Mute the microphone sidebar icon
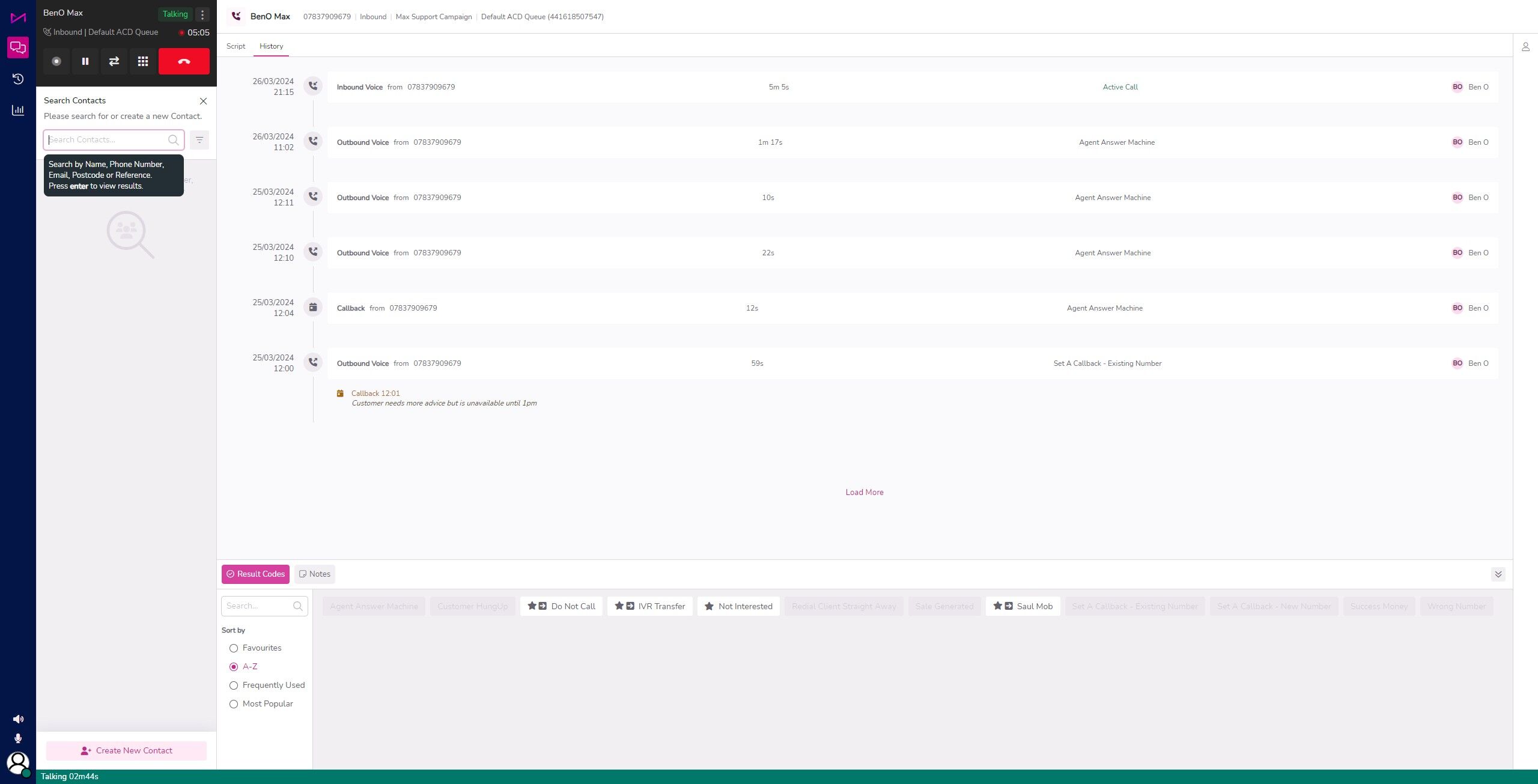The width and height of the screenshot is (1538, 784). (18, 738)
